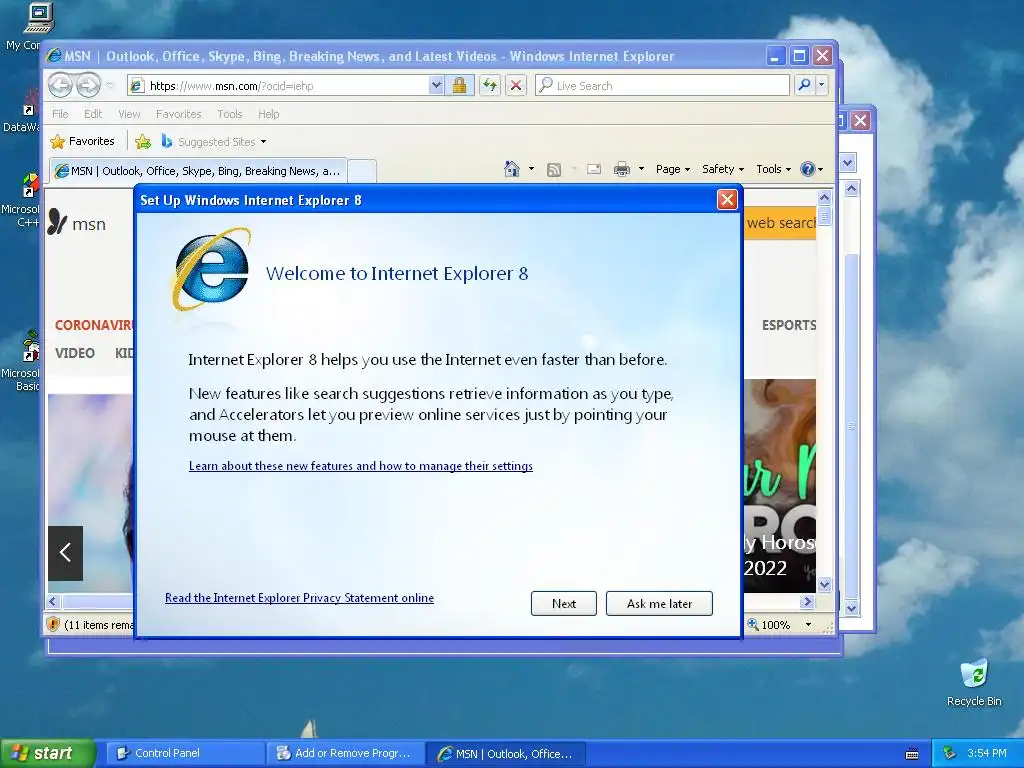1024x768 pixels.
Task: Open a new blank tab
Action: (x=362, y=171)
